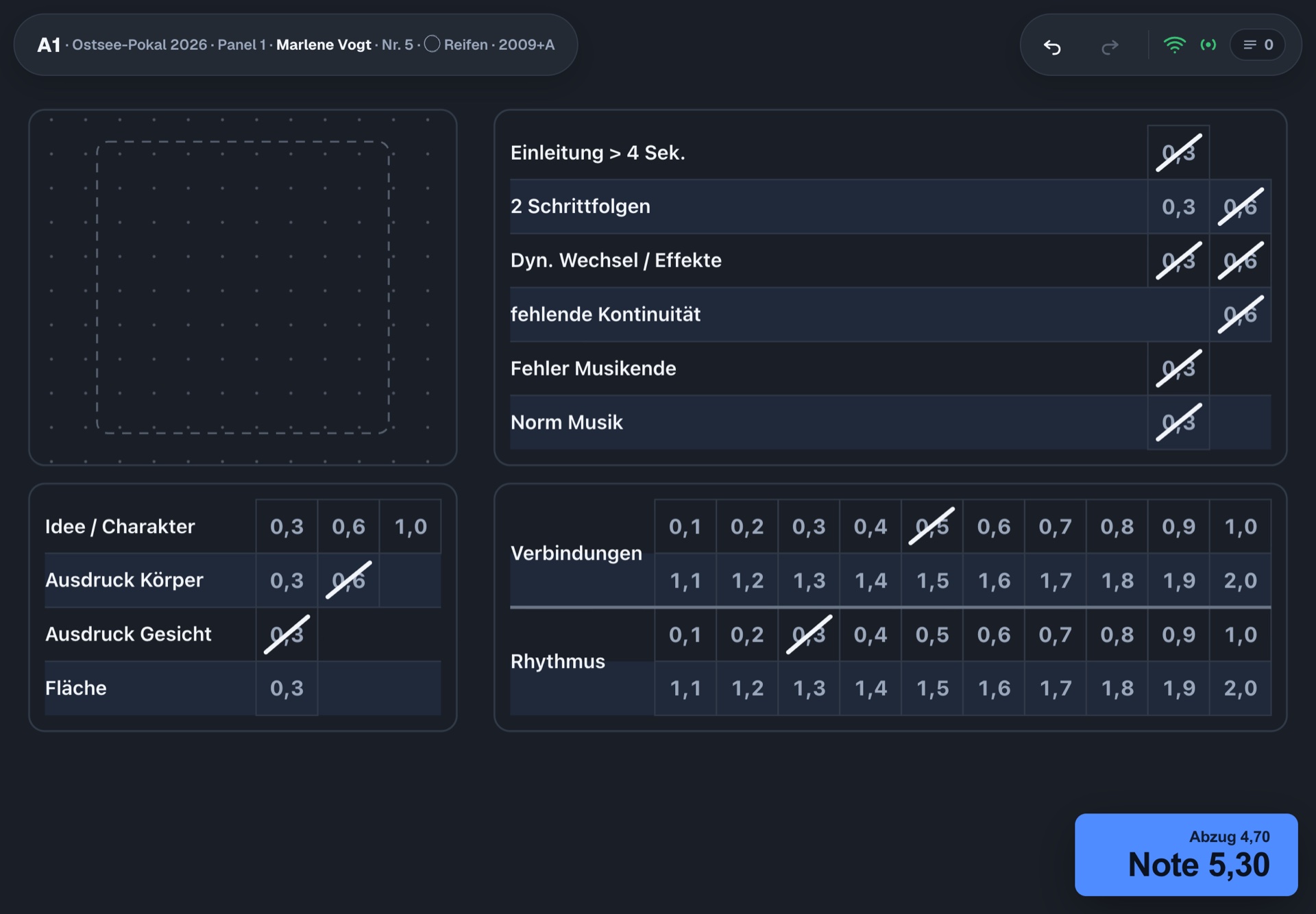Select Verbindungen deduction 2,0
This screenshot has height=914, width=1316.
click(1241, 580)
